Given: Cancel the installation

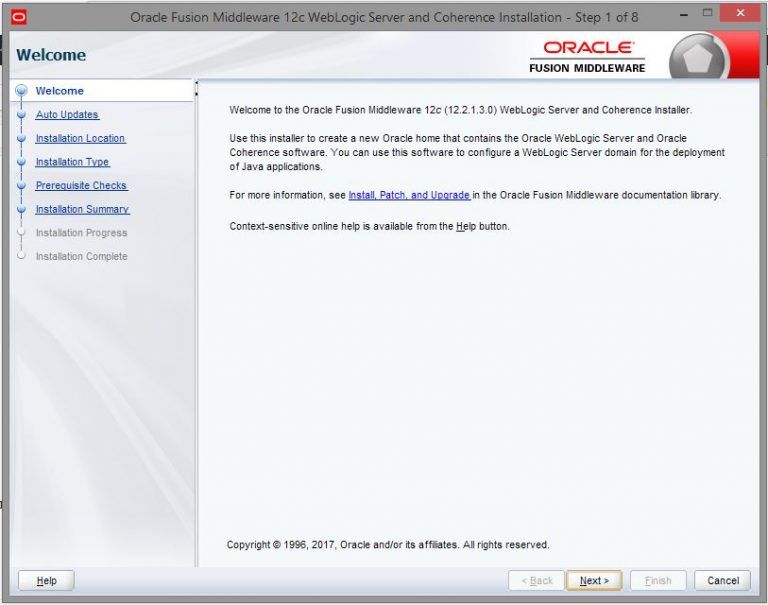Looking at the screenshot, I should (722, 581).
